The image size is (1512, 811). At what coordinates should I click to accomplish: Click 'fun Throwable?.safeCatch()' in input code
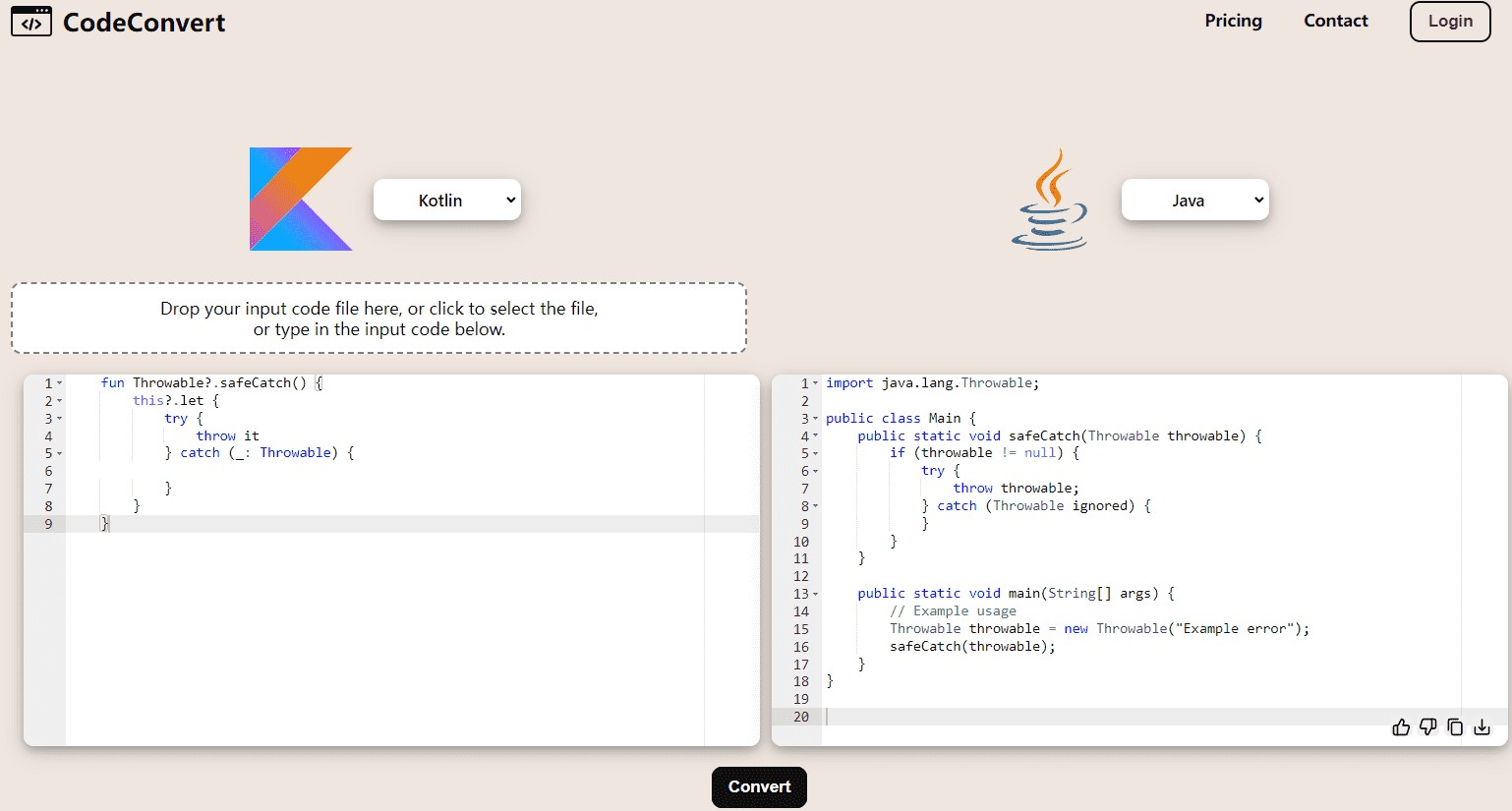click(x=204, y=383)
